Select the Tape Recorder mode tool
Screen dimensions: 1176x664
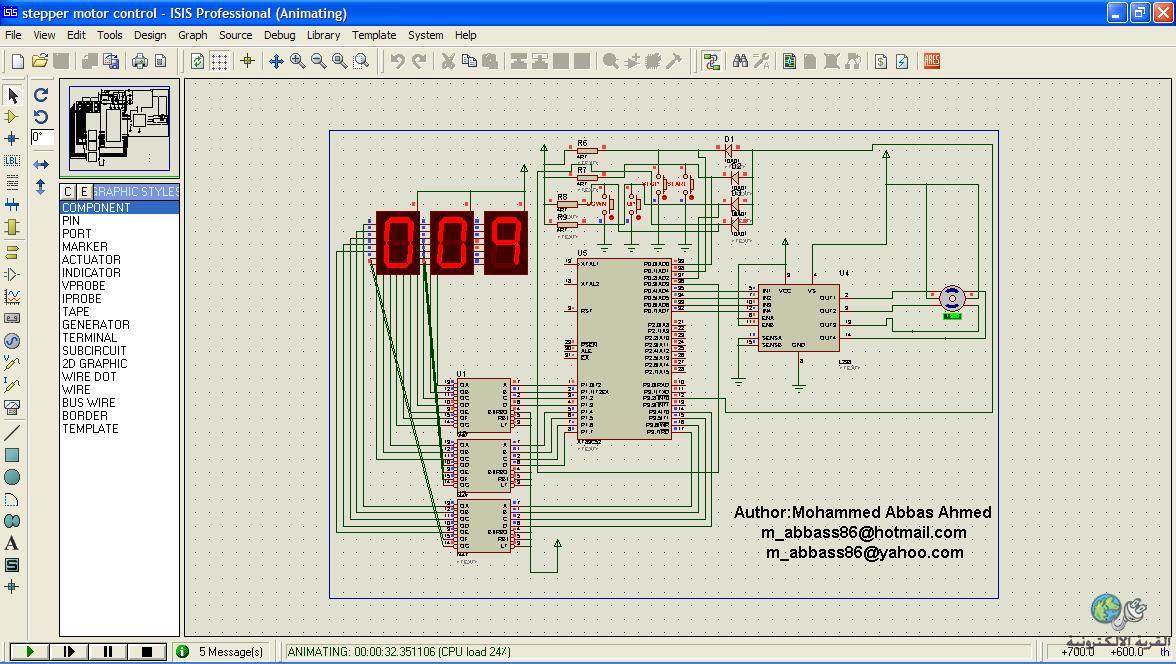(12, 319)
